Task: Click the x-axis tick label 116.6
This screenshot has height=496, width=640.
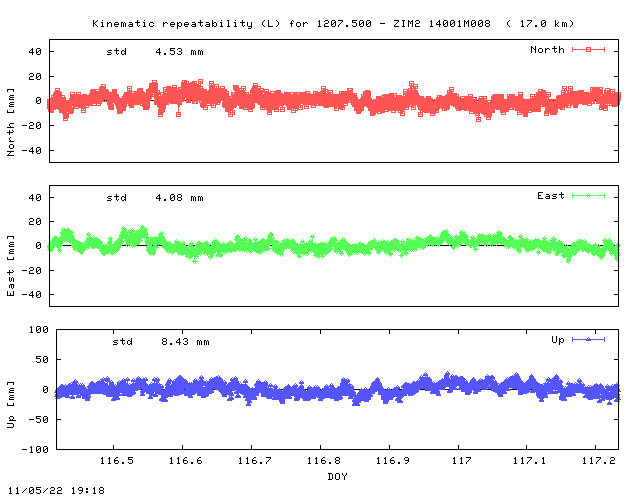Action: [186, 461]
